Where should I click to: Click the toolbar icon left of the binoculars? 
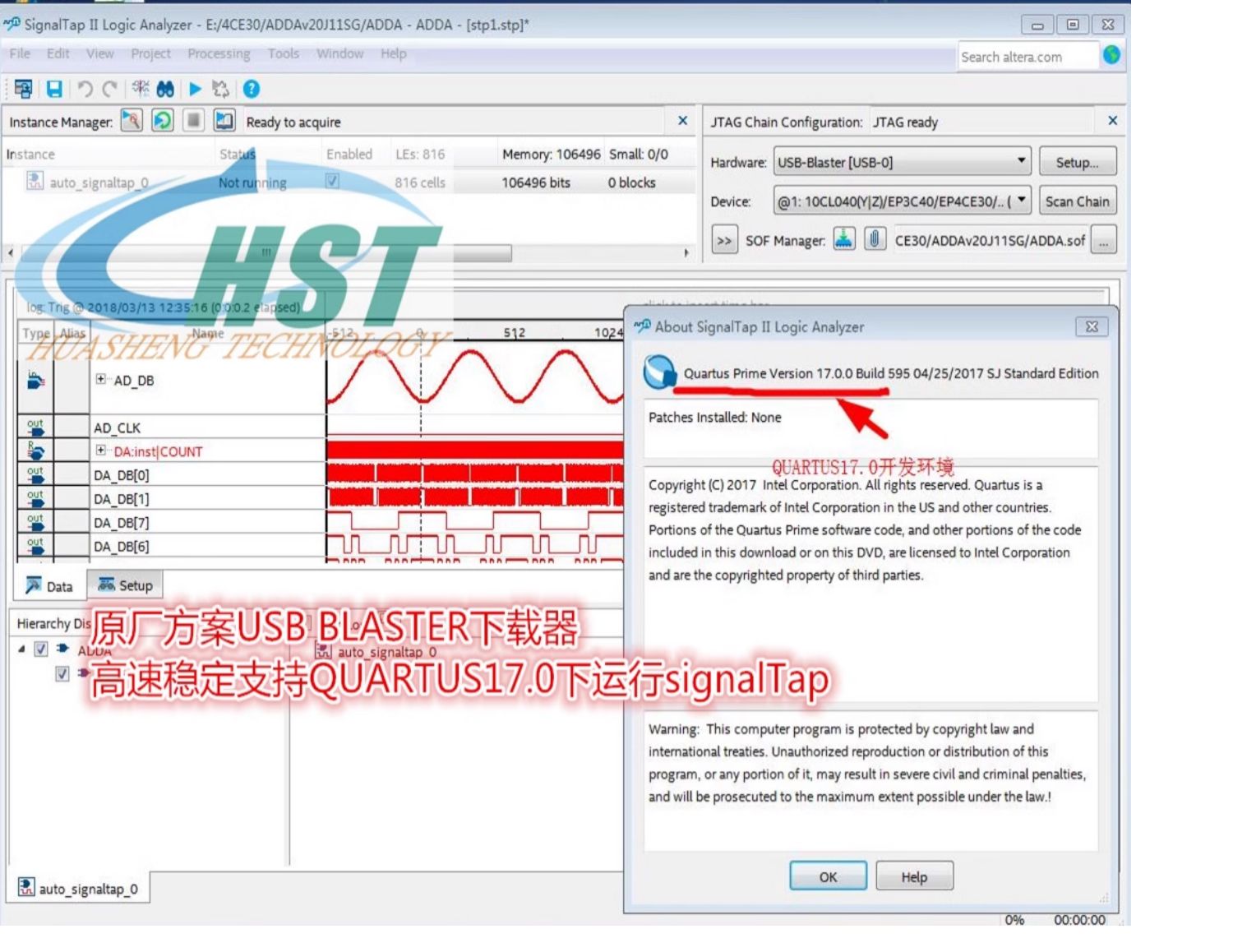click(141, 88)
